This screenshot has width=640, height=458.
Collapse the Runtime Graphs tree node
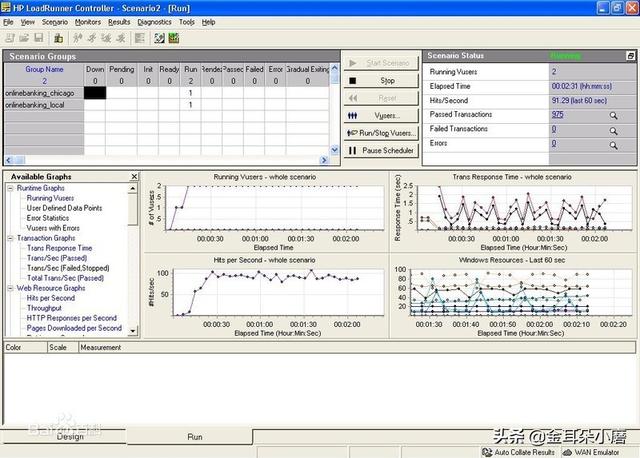tap(11, 188)
